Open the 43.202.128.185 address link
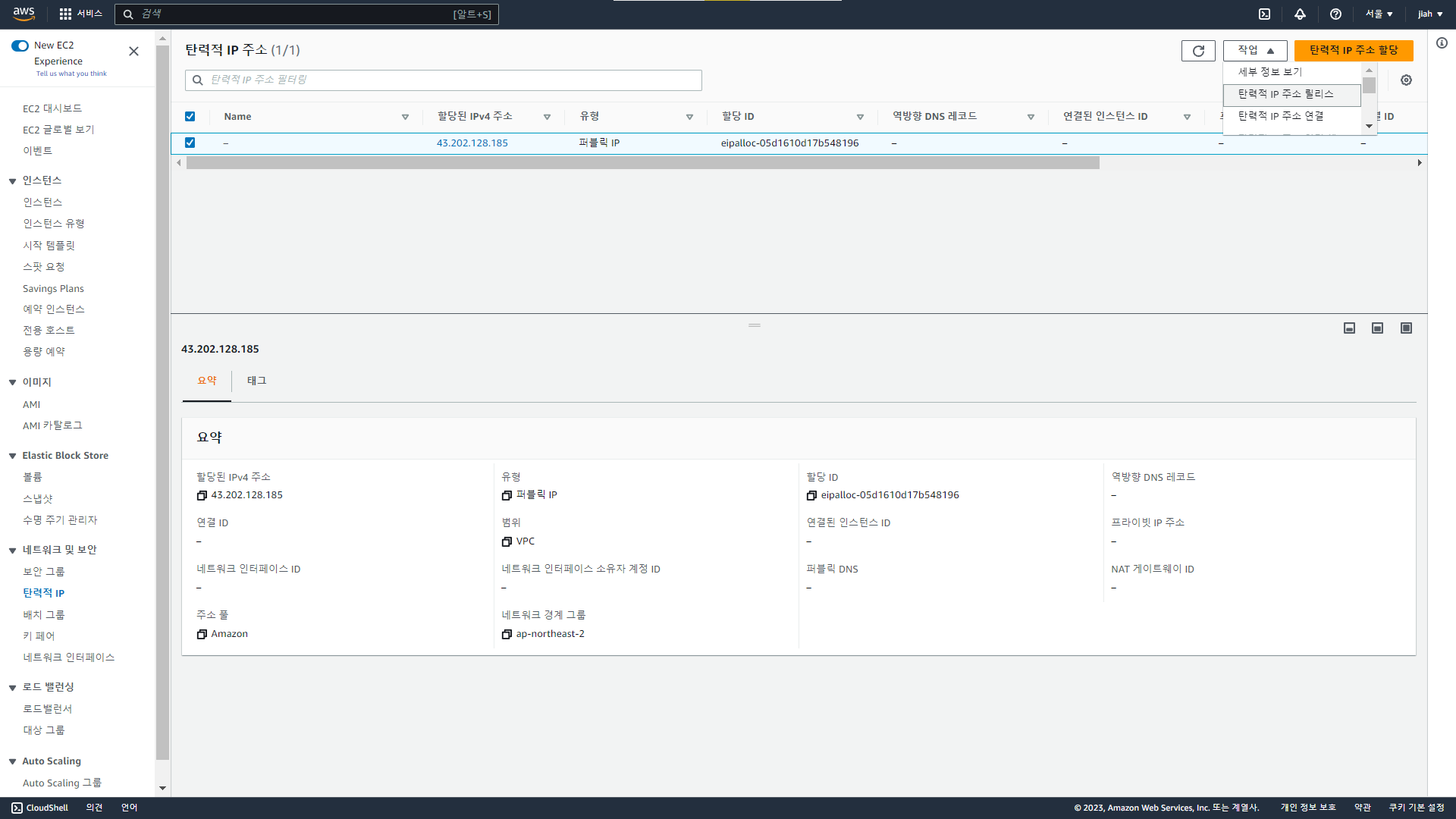 point(472,143)
